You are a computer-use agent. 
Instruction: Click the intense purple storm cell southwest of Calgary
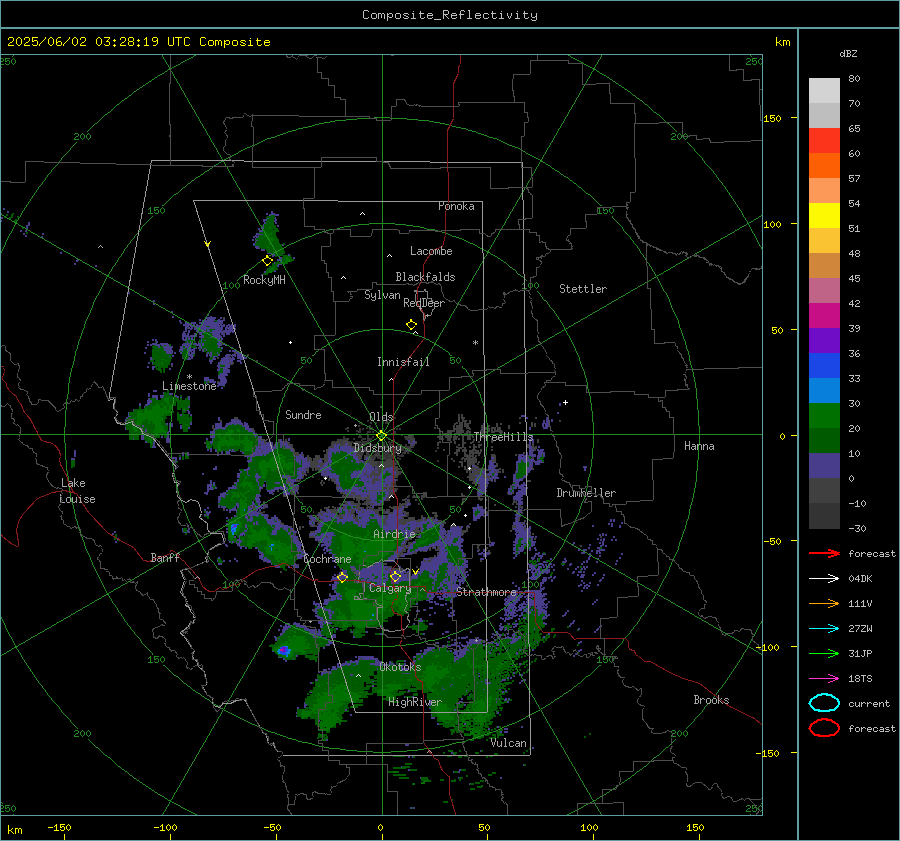[x=284, y=650]
